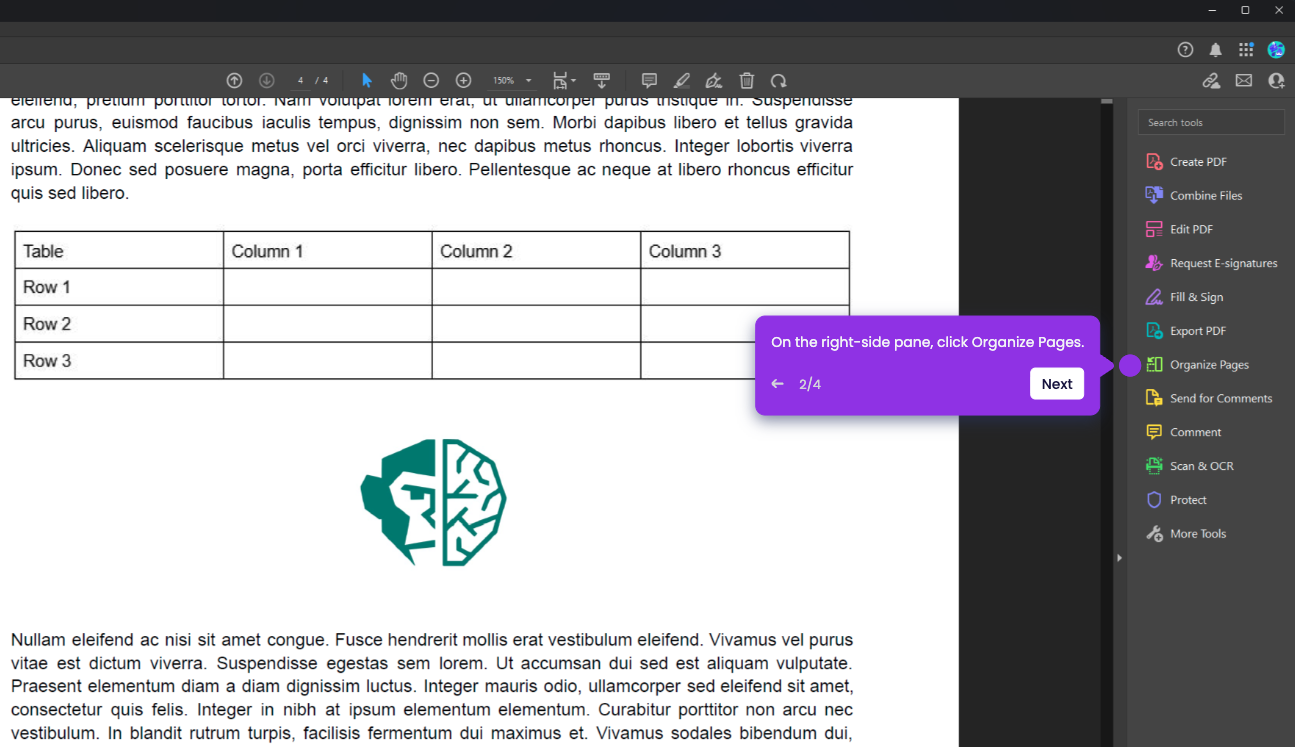
Task: Open notifications bell icon
Action: click(x=1215, y=50)
